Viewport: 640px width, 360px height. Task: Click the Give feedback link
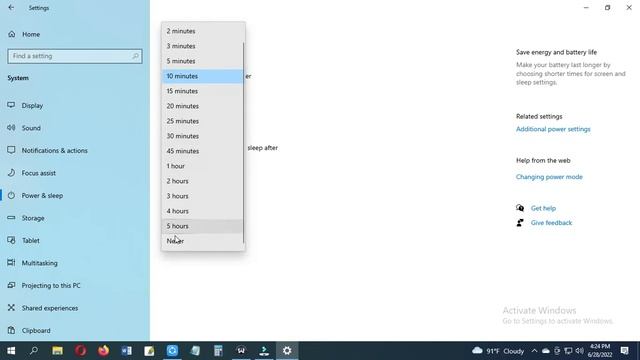pos(551,223)
